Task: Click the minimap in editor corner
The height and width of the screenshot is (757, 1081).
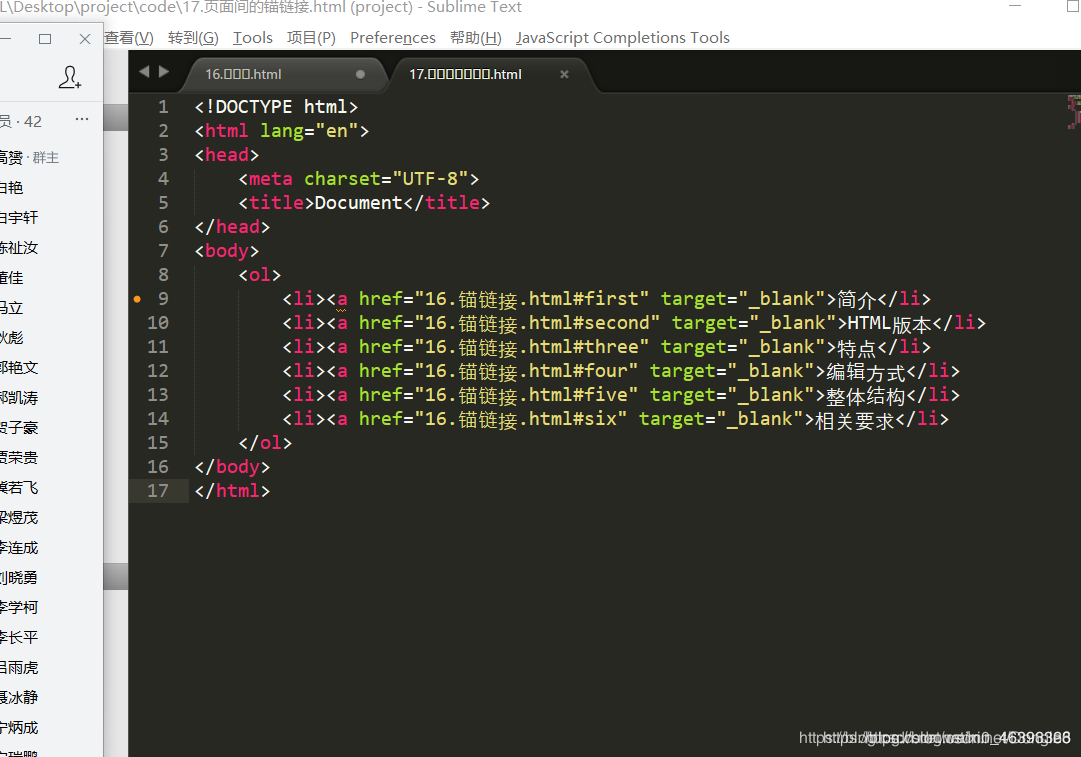Action: pos(1073,112)
